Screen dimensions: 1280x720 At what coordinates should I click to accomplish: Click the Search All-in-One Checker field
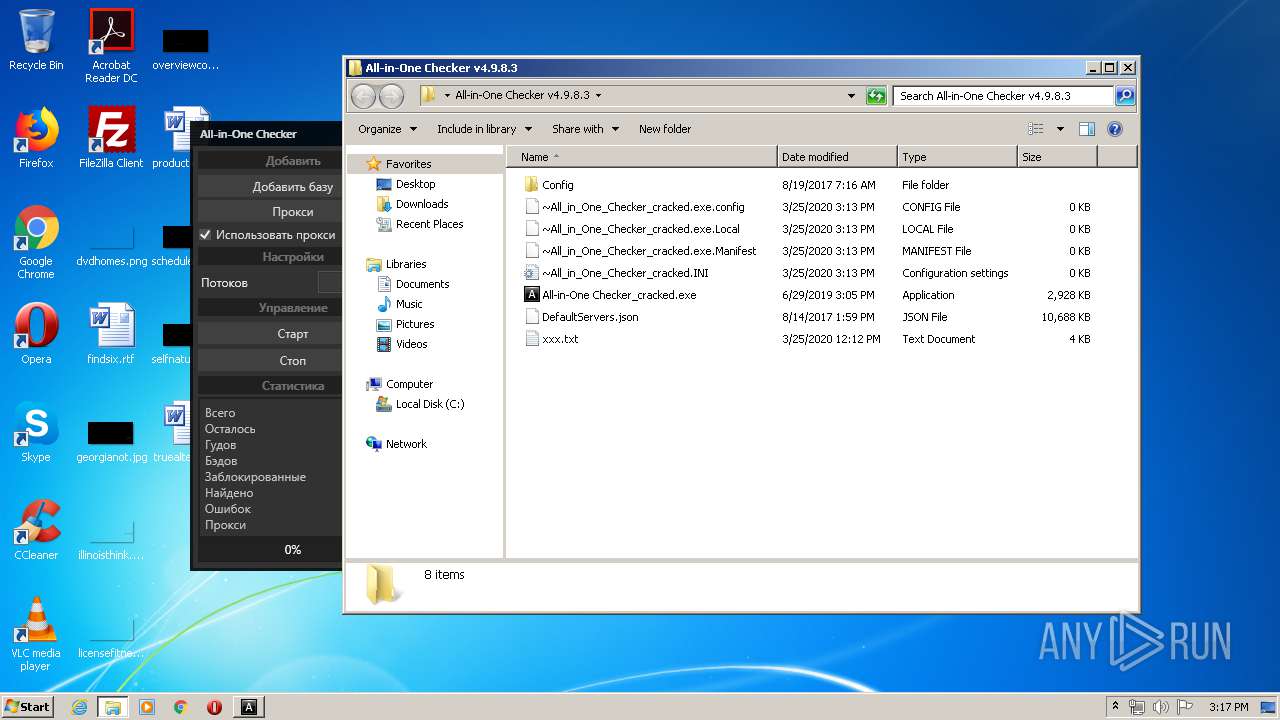pyautogui.click(x=1003, y=96)
